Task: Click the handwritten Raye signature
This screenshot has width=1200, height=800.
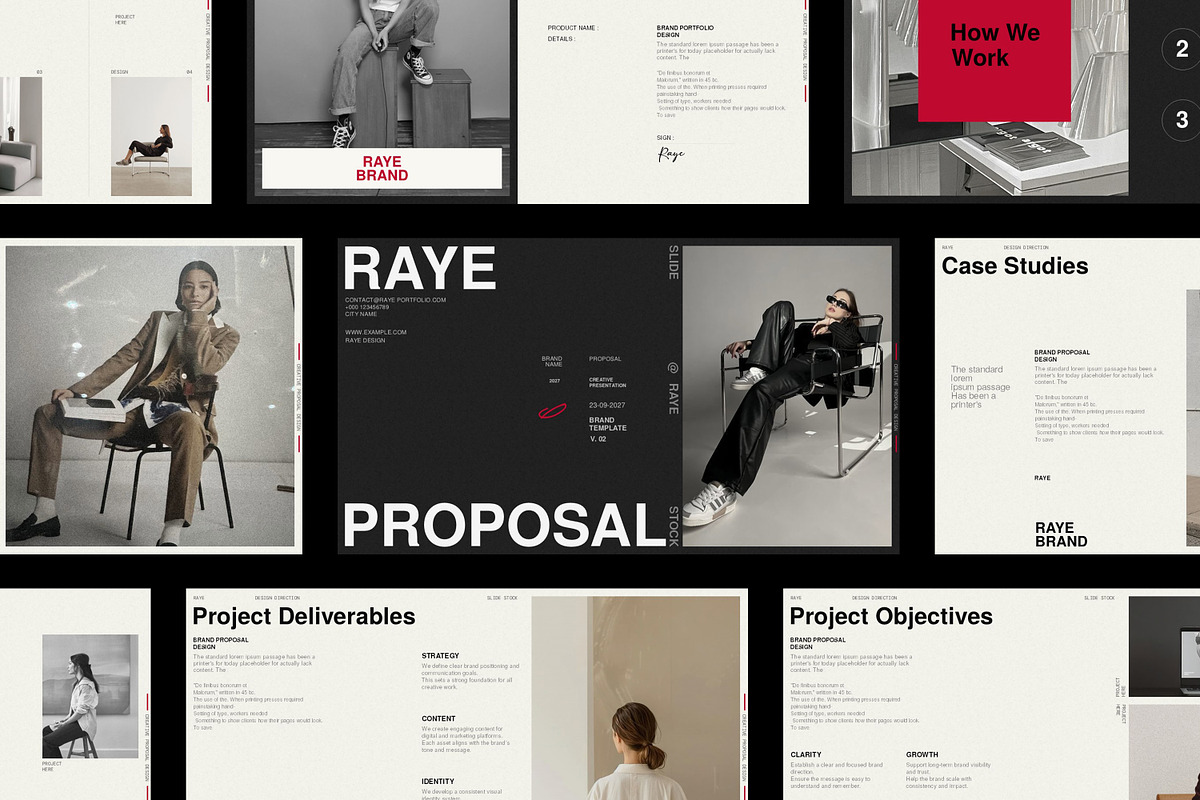Action: click(x=671, y=155)
